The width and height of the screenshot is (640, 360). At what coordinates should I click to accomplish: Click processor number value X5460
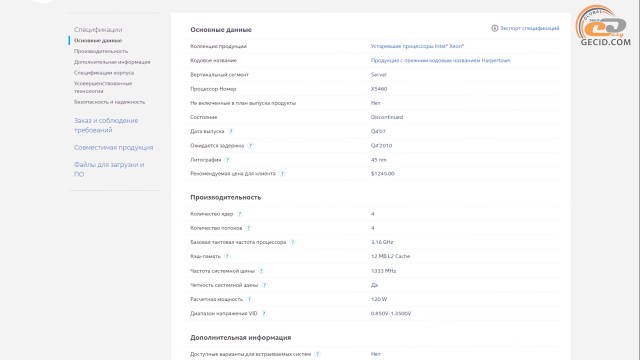coord(379,89)
